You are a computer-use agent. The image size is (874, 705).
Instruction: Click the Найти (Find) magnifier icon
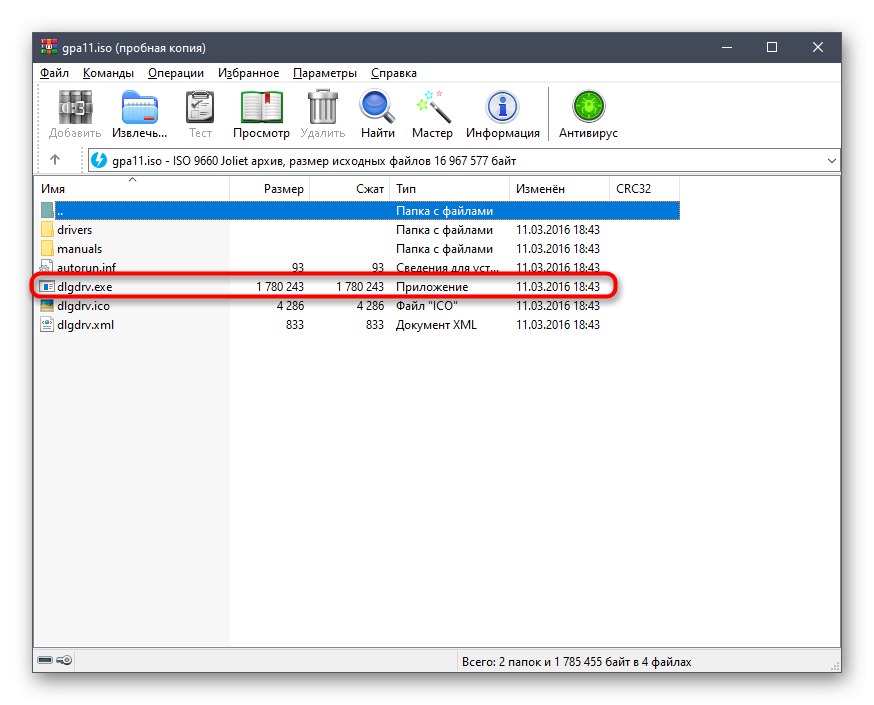point(377,107)
